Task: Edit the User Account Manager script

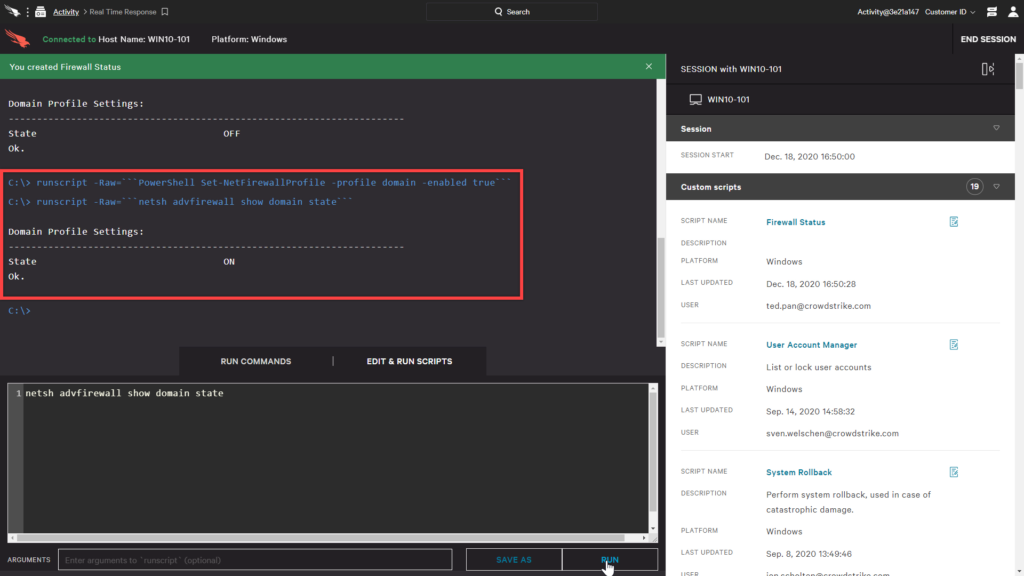Action: click(953, 345)
